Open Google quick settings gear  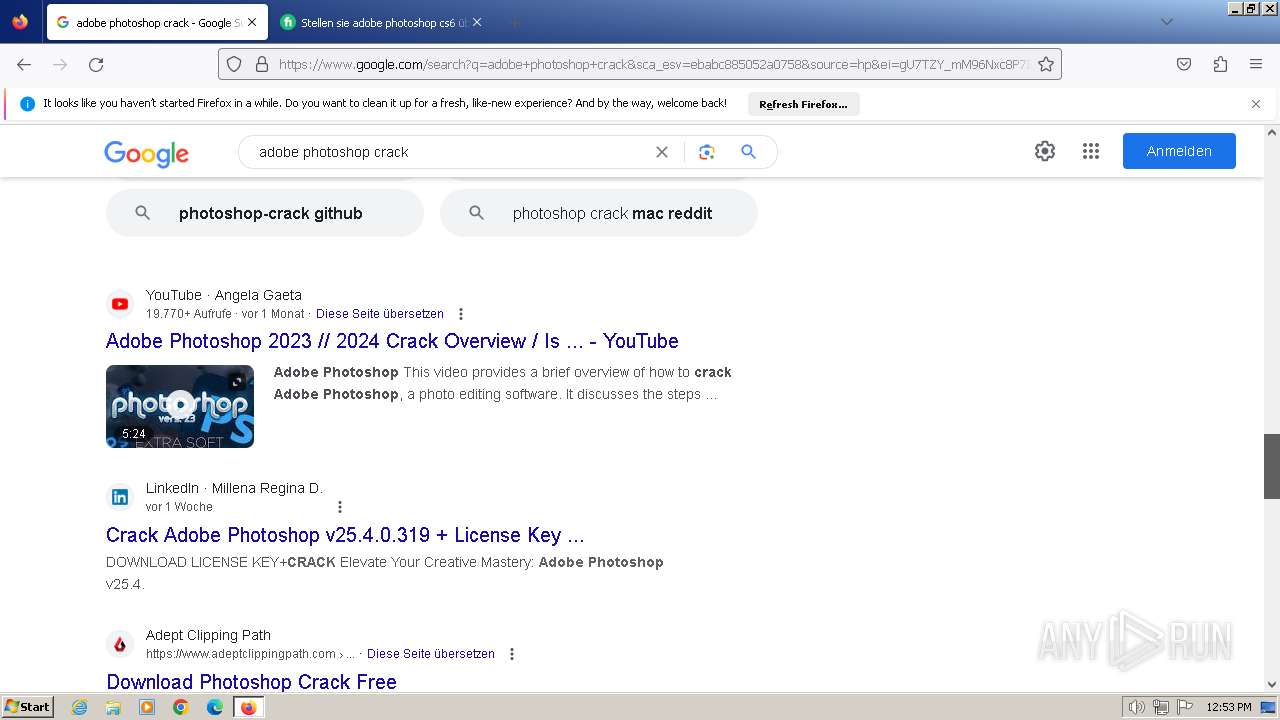pos(1045,151)
